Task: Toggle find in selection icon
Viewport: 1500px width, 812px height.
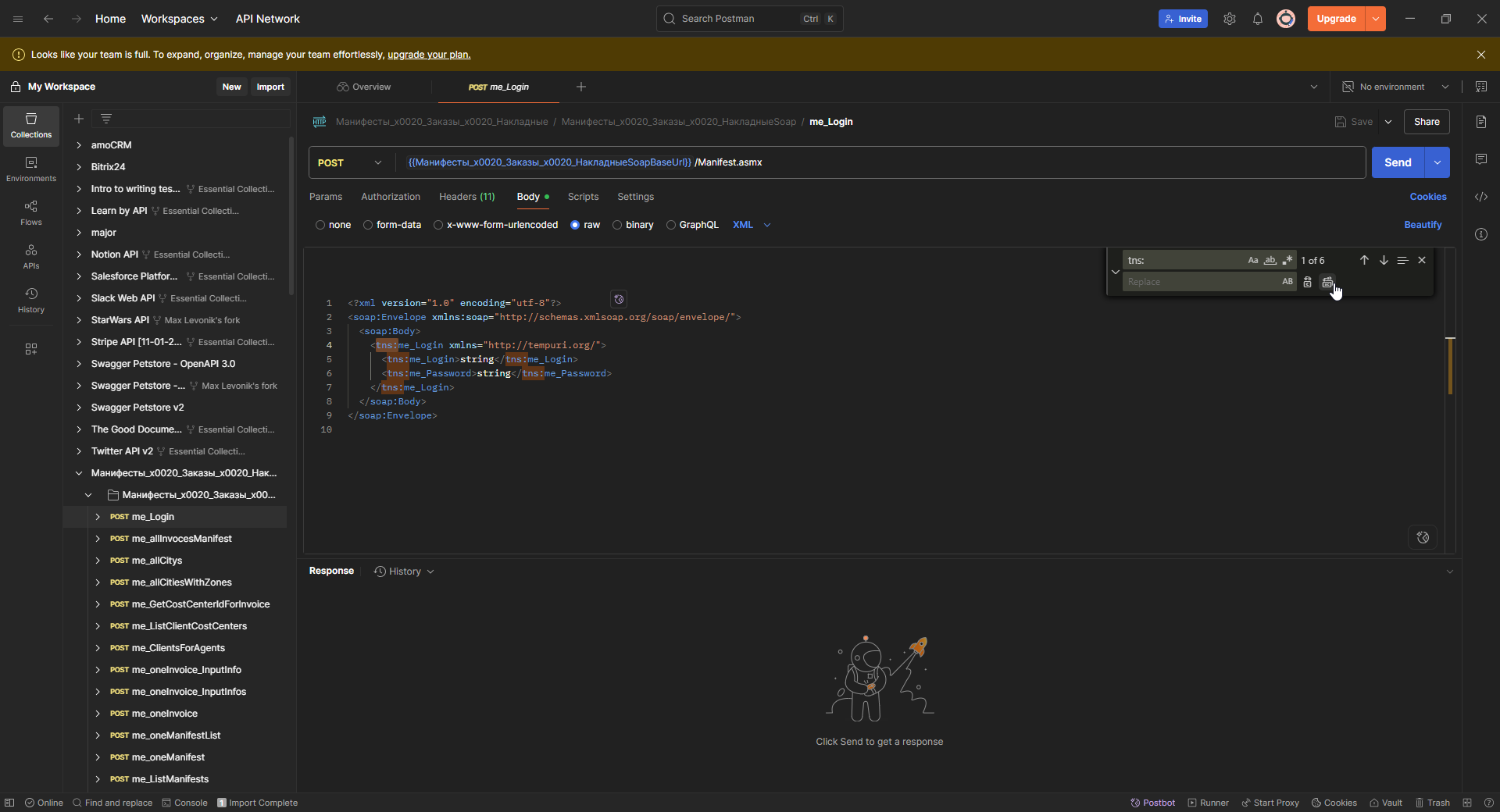Action: coord(1403,260)
